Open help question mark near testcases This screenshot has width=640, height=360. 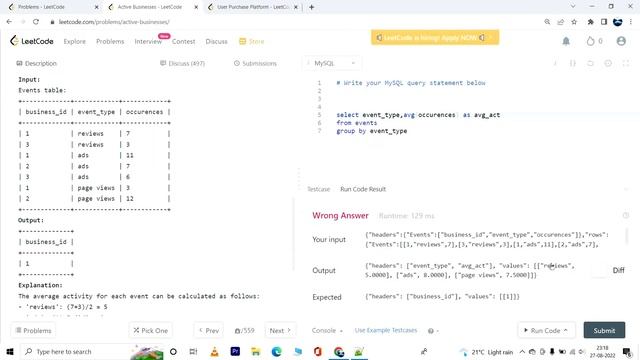tap(431, 331)
